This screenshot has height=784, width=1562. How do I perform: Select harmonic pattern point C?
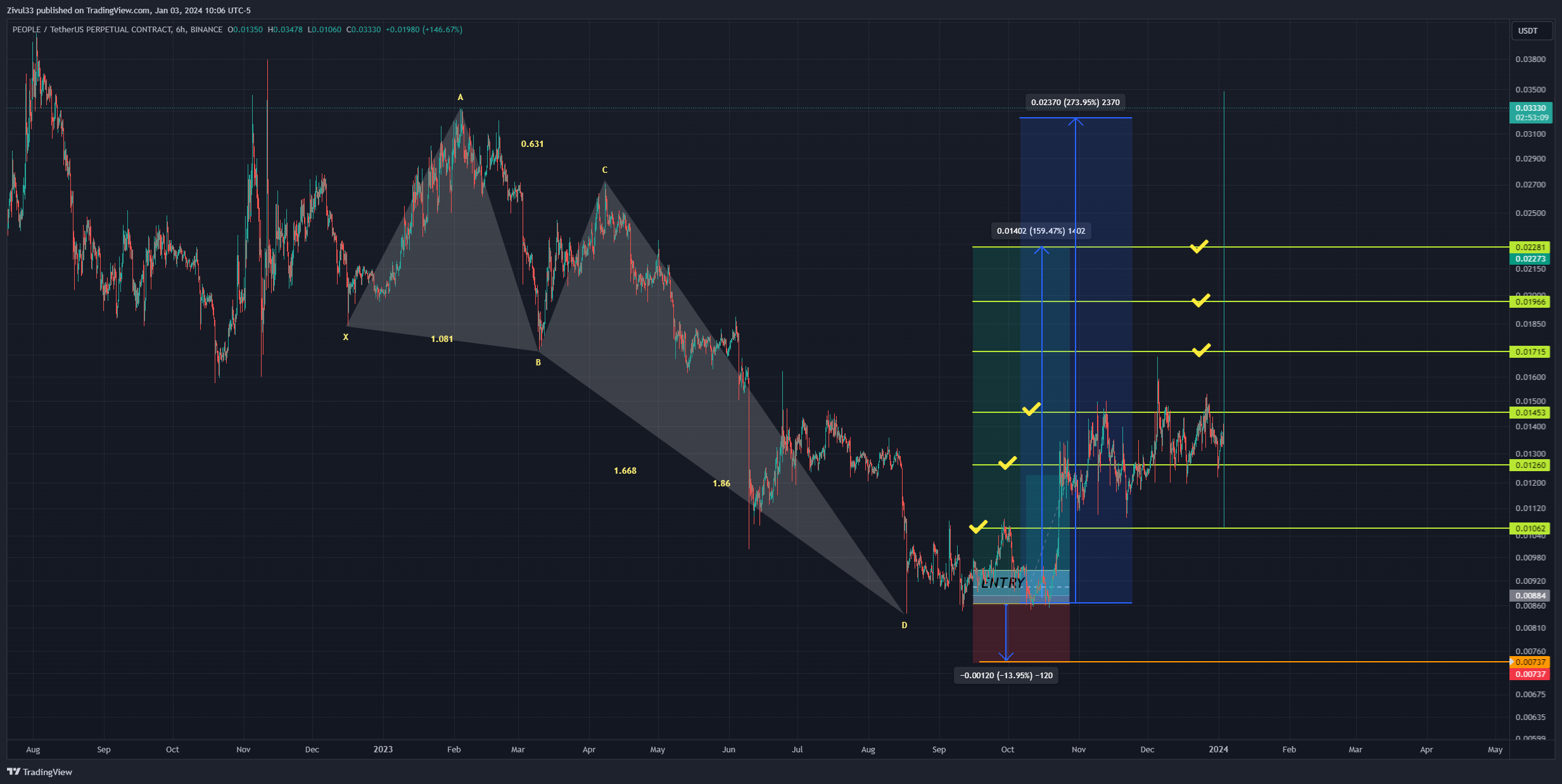[x=605, y=170]
